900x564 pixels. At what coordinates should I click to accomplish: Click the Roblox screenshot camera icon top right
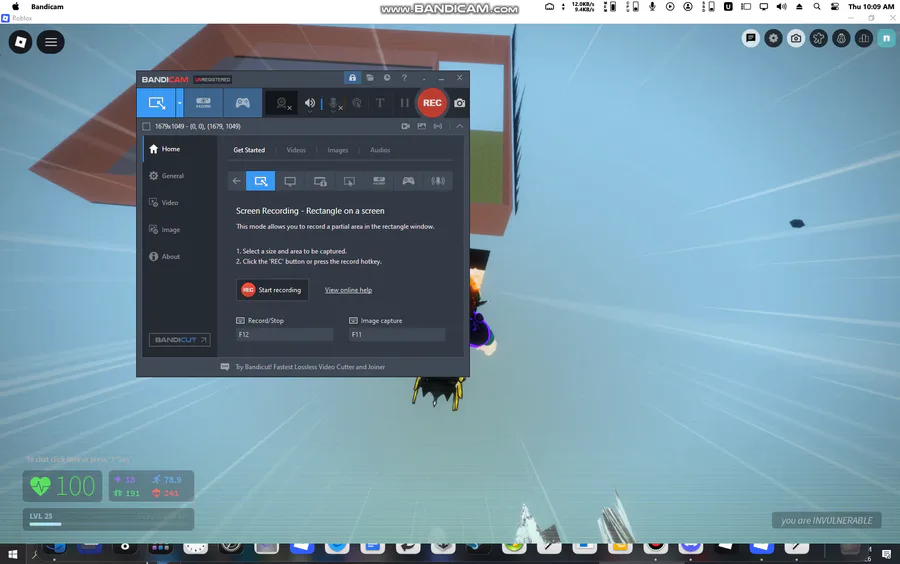796,38
